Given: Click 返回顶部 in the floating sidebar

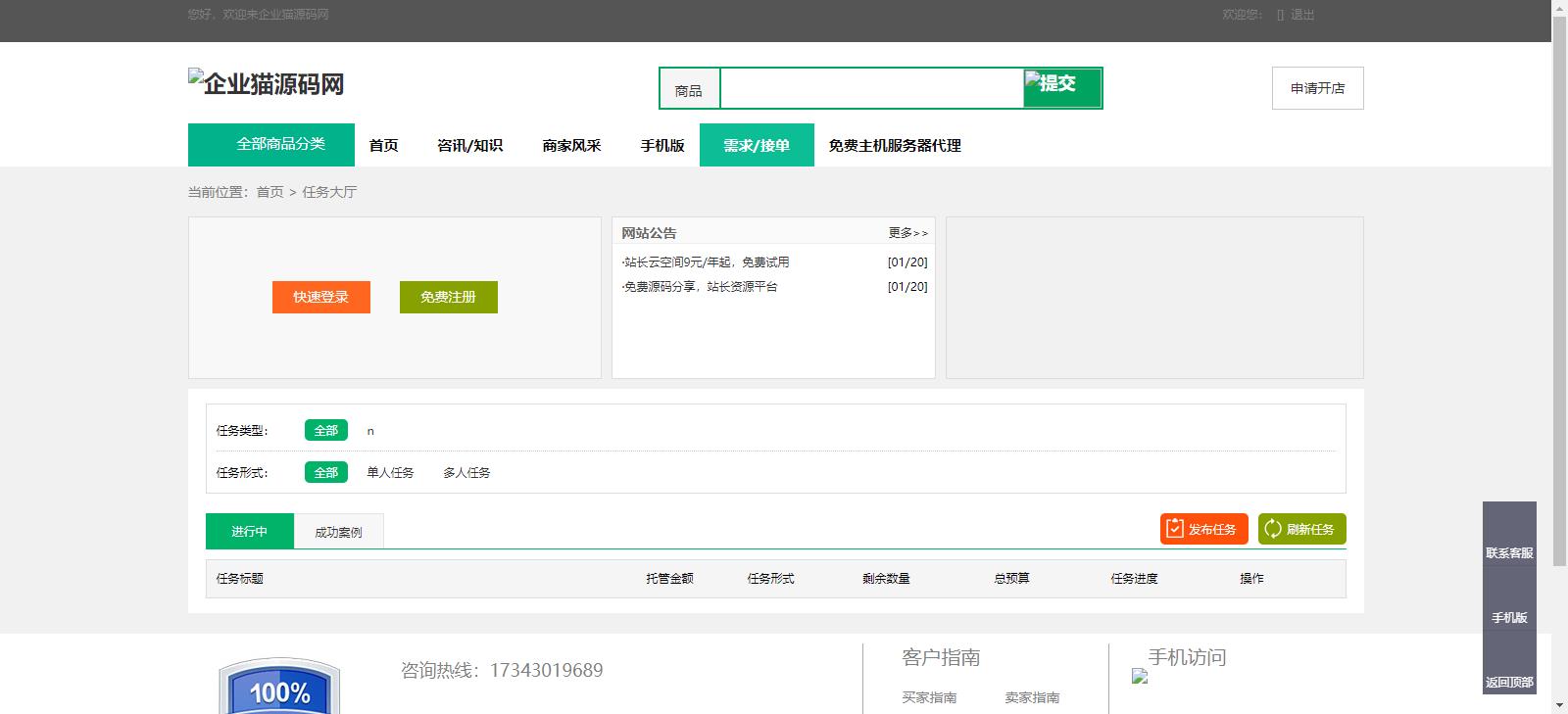Looking at the screenshot, I should pos(1509,682).
